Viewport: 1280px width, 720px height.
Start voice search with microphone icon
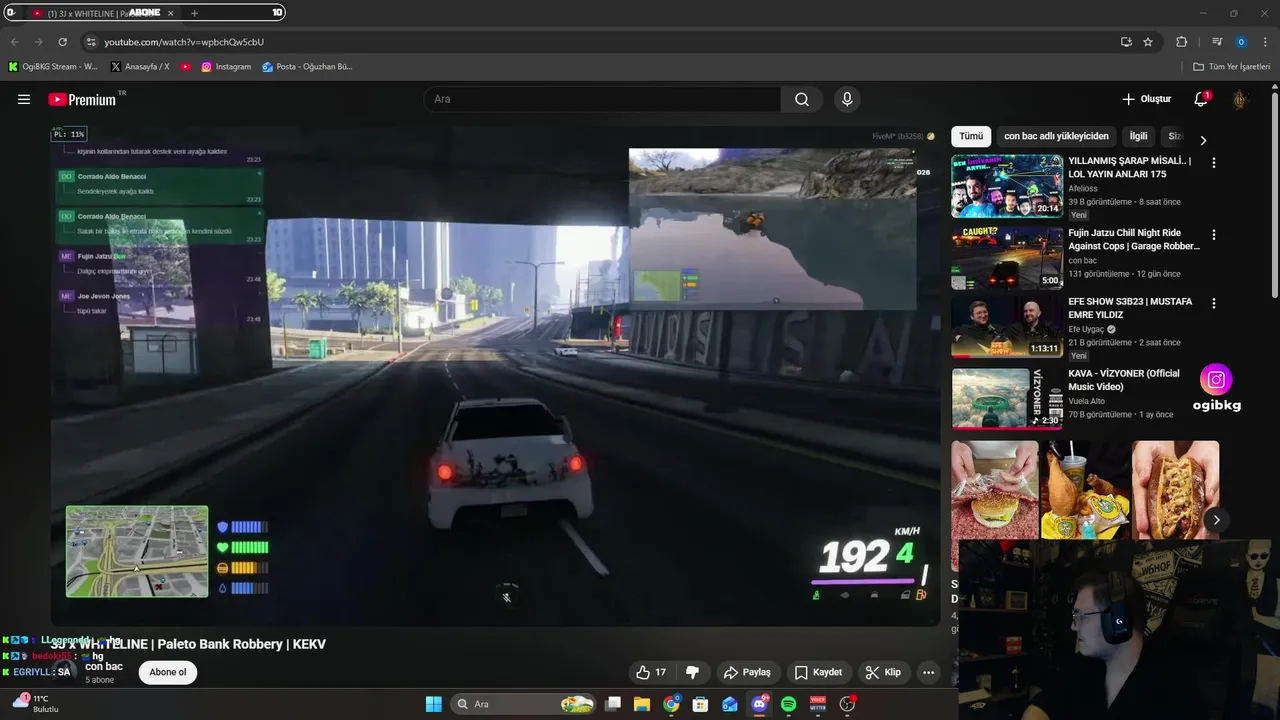pos(847,99)
